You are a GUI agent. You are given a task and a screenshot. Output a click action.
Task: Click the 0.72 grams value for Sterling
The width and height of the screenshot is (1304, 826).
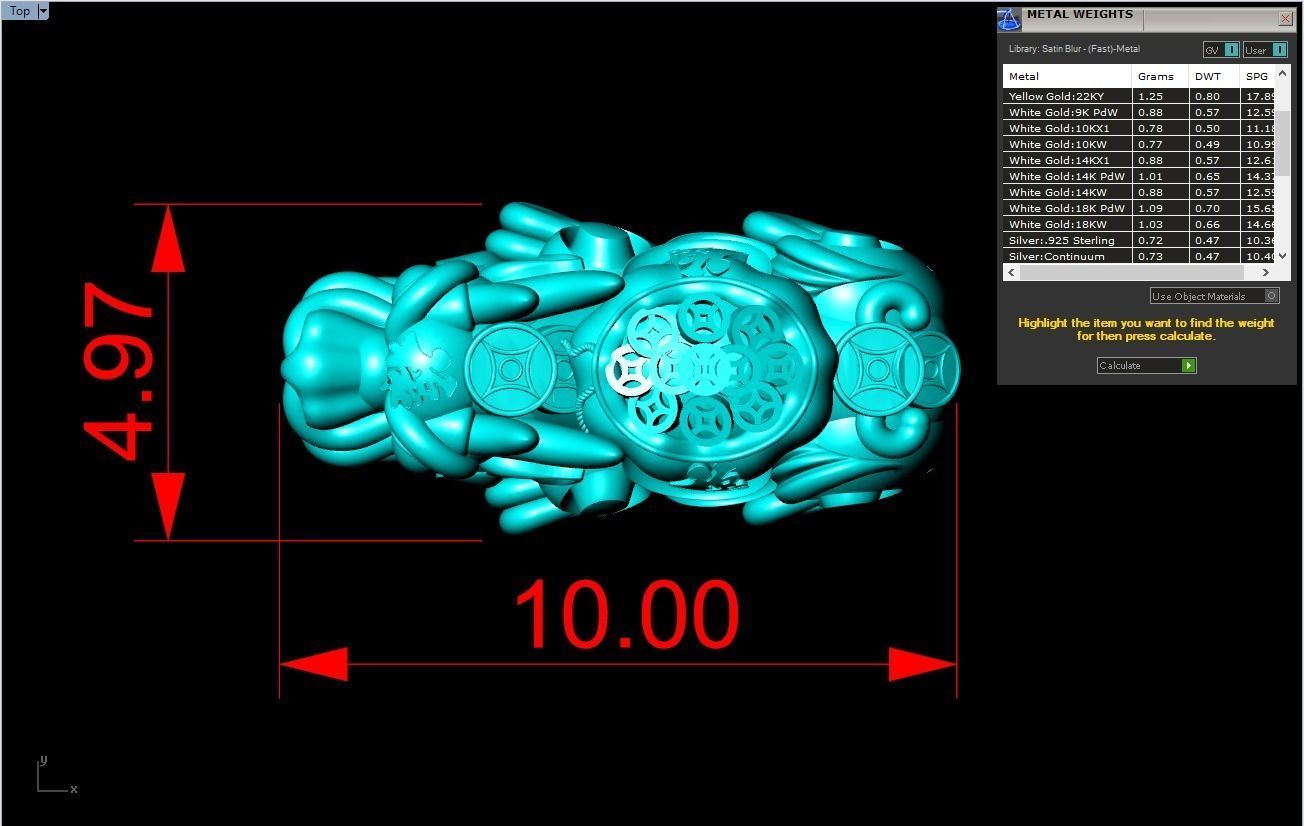coord(1150,240)
